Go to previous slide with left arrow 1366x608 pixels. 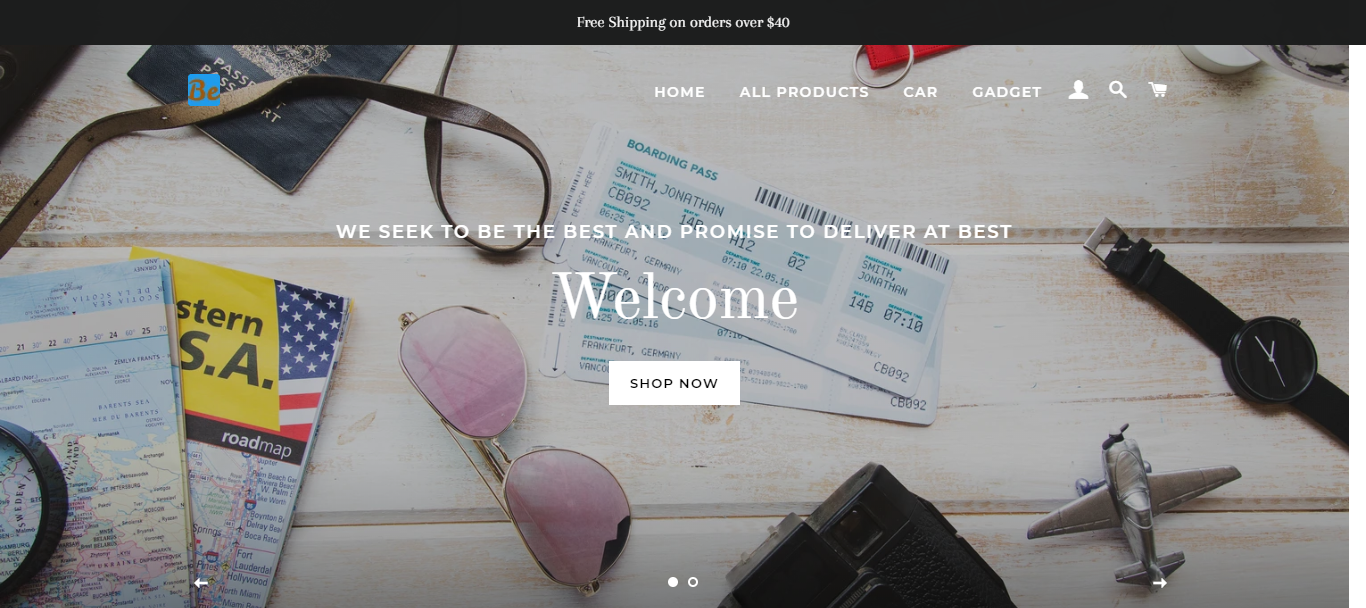(x=200, y=582)
